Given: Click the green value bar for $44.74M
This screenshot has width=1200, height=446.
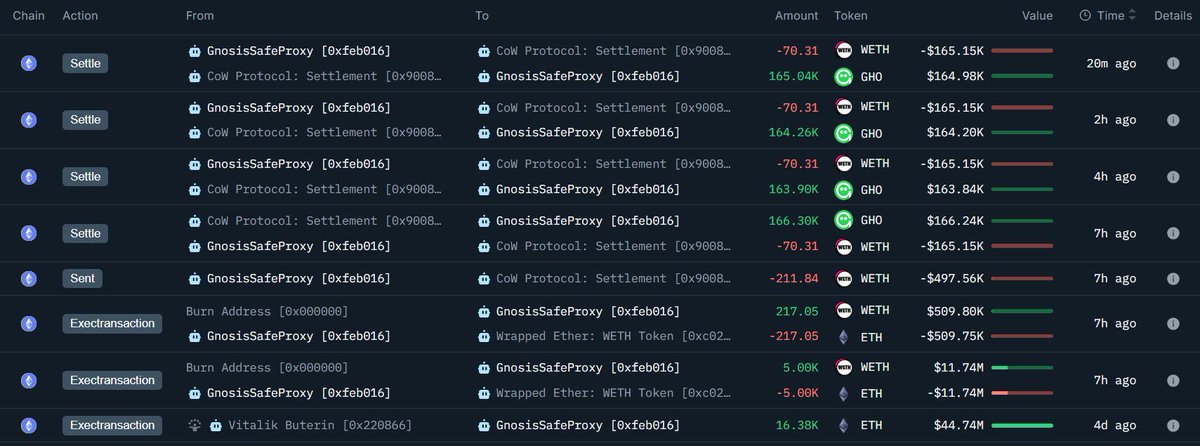Looking at the screenshot, I should click(x=1021, y=425).
